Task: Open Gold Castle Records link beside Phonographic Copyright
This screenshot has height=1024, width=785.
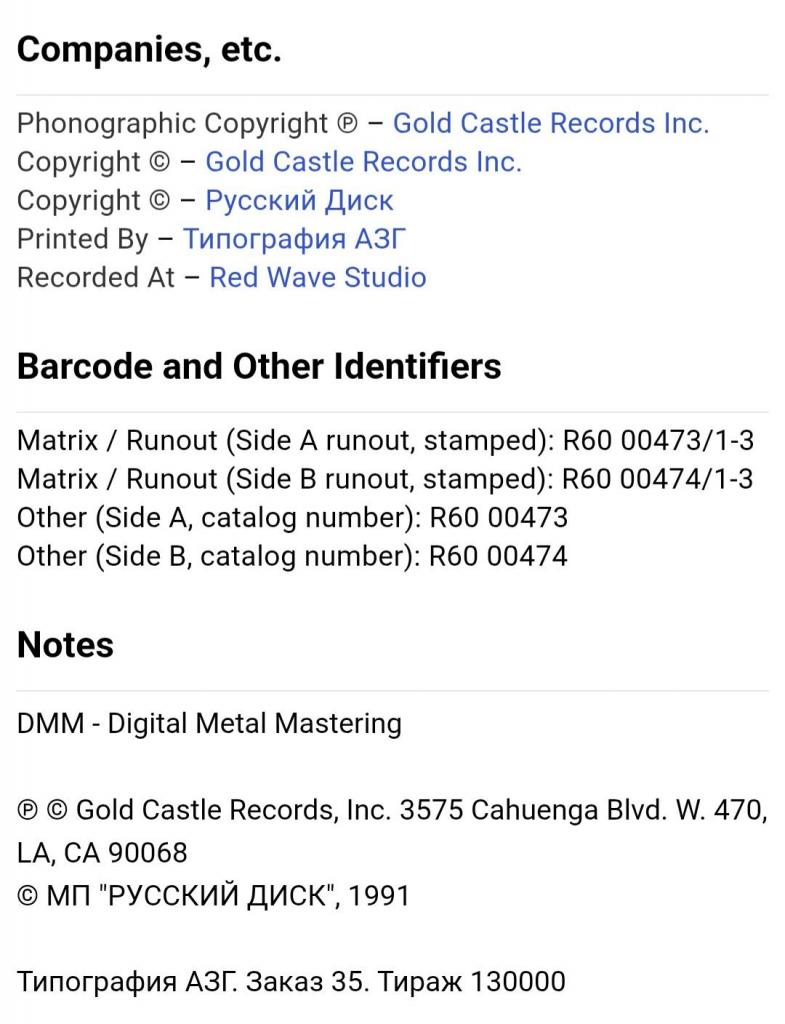Action: pos(550,124)
